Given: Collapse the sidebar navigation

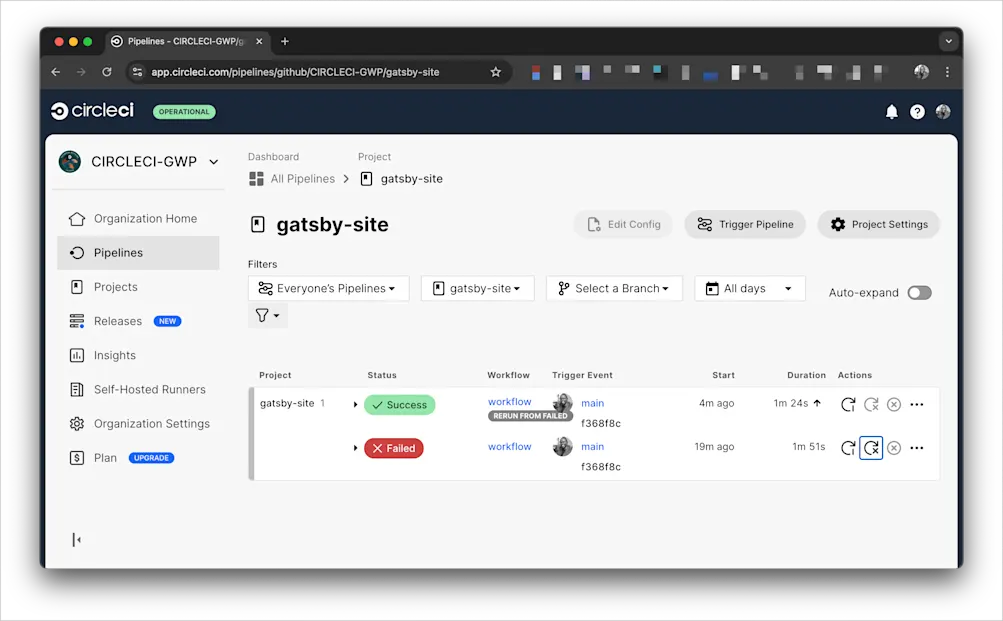Looking at the screenshot, I should (77, 540).
